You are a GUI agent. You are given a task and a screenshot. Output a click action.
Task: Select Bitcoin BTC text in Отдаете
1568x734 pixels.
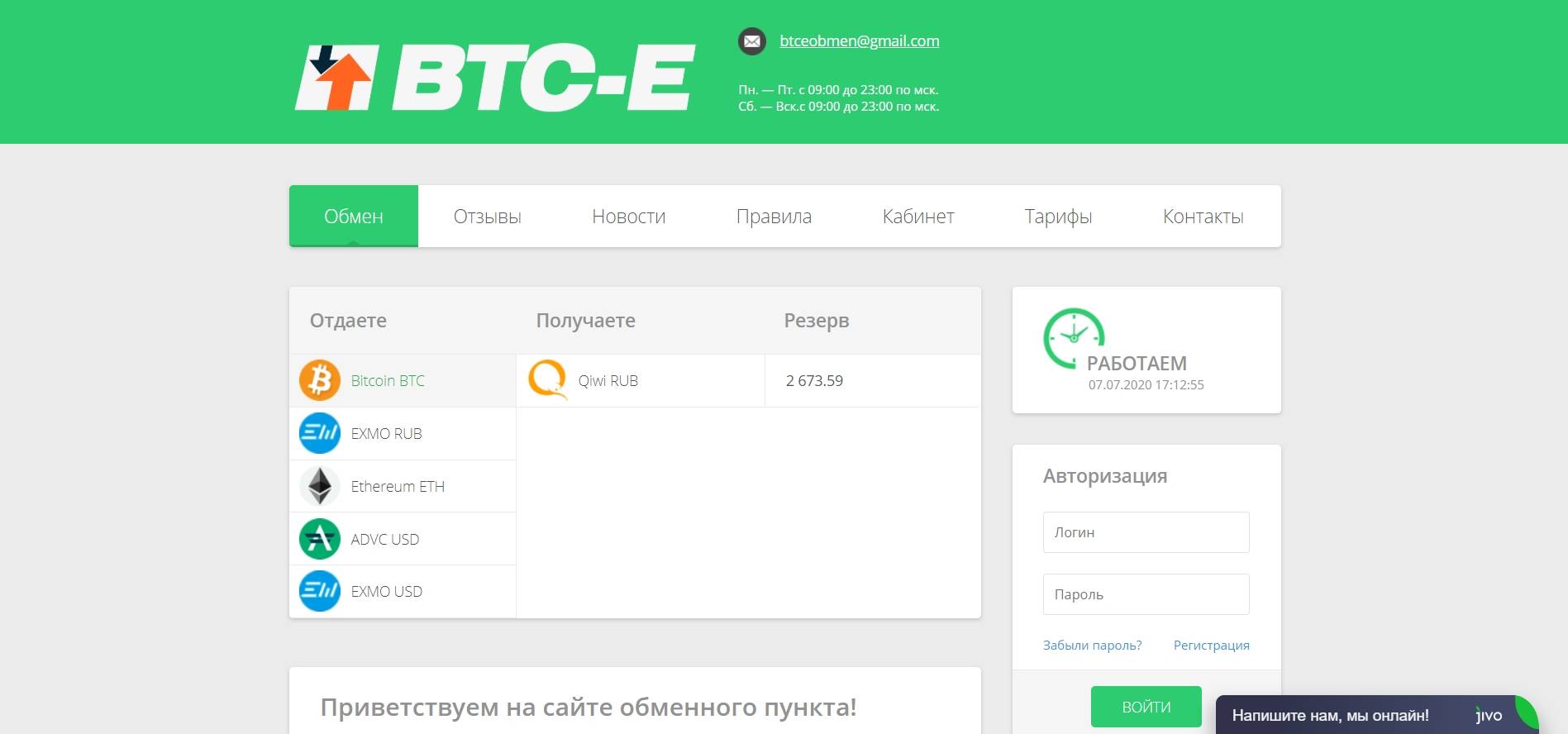point(388,381)
